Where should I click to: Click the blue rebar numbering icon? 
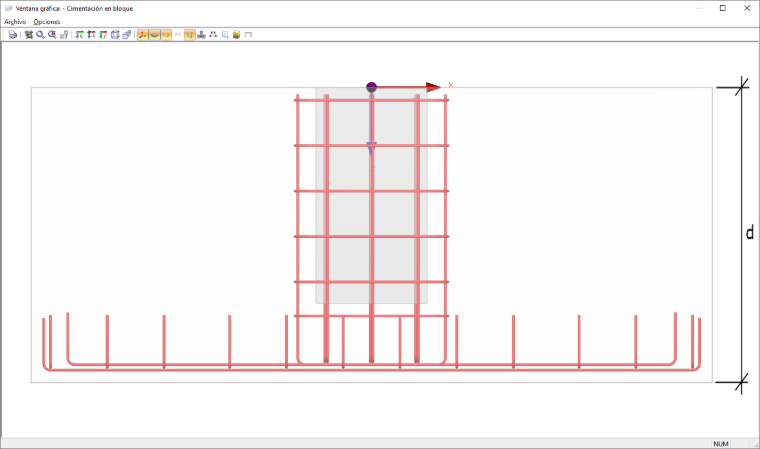click(225, 34)
